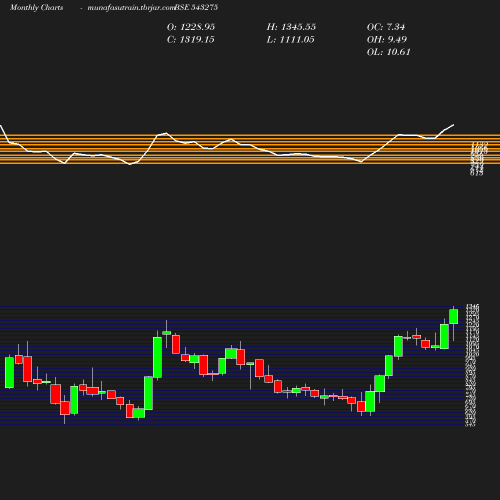The image size is (500, 500).
Task: Click the "Monthly Charts" title text
Action: coord(36,7)
